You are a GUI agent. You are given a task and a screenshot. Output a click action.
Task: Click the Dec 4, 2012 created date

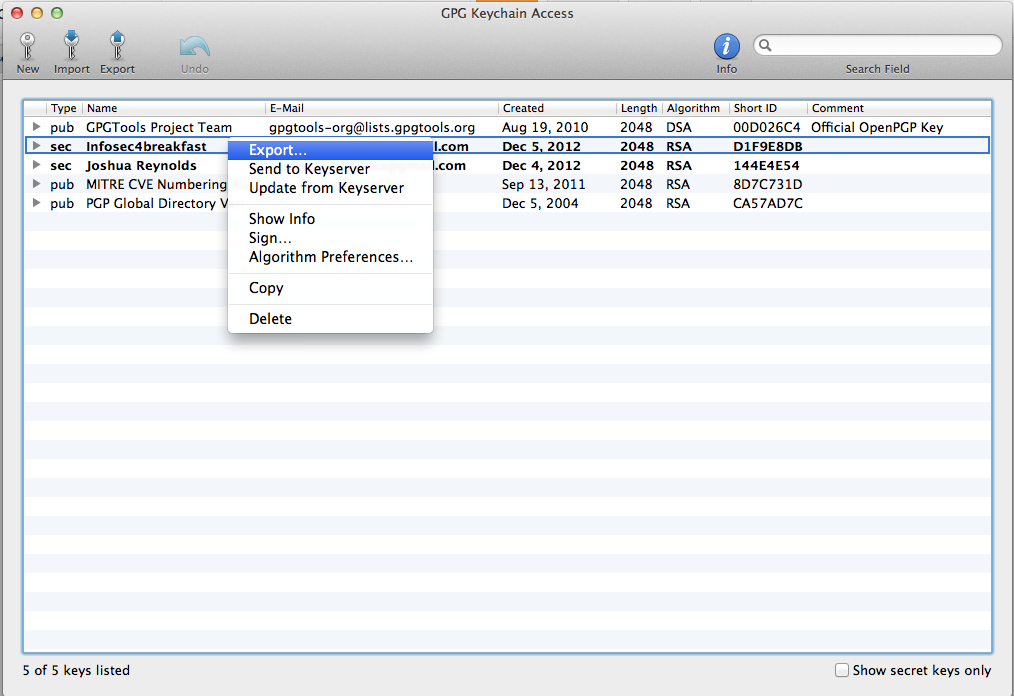541,166
